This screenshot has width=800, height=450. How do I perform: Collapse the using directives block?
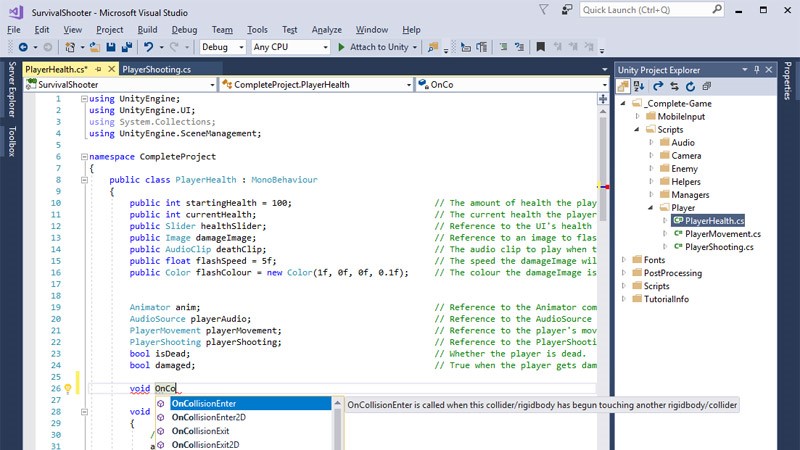coord(84,99)
